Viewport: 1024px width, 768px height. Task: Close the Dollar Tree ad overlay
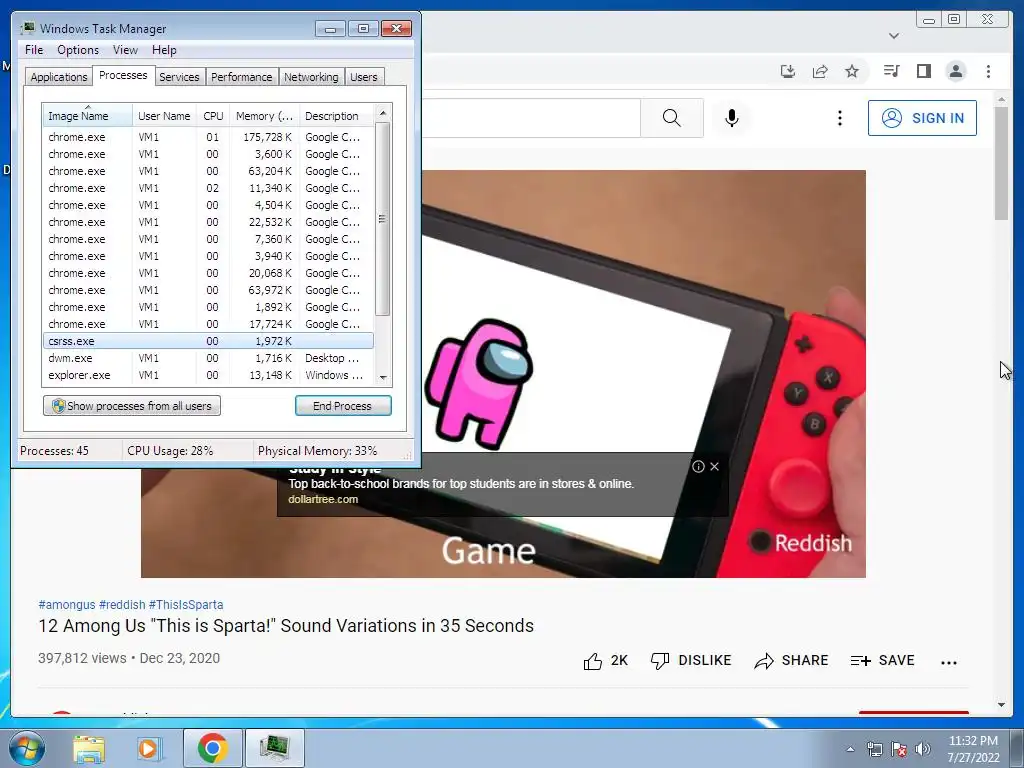point(714,466)
